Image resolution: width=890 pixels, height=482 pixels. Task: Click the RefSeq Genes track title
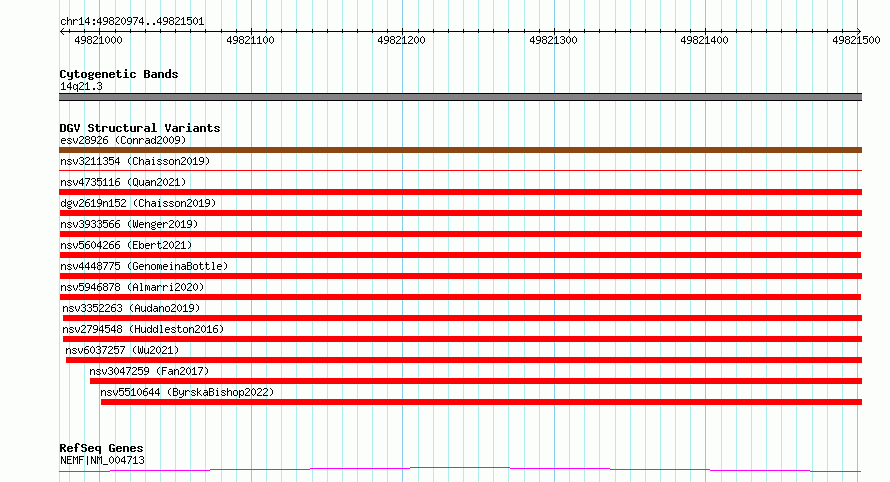[x=101, y=448]
